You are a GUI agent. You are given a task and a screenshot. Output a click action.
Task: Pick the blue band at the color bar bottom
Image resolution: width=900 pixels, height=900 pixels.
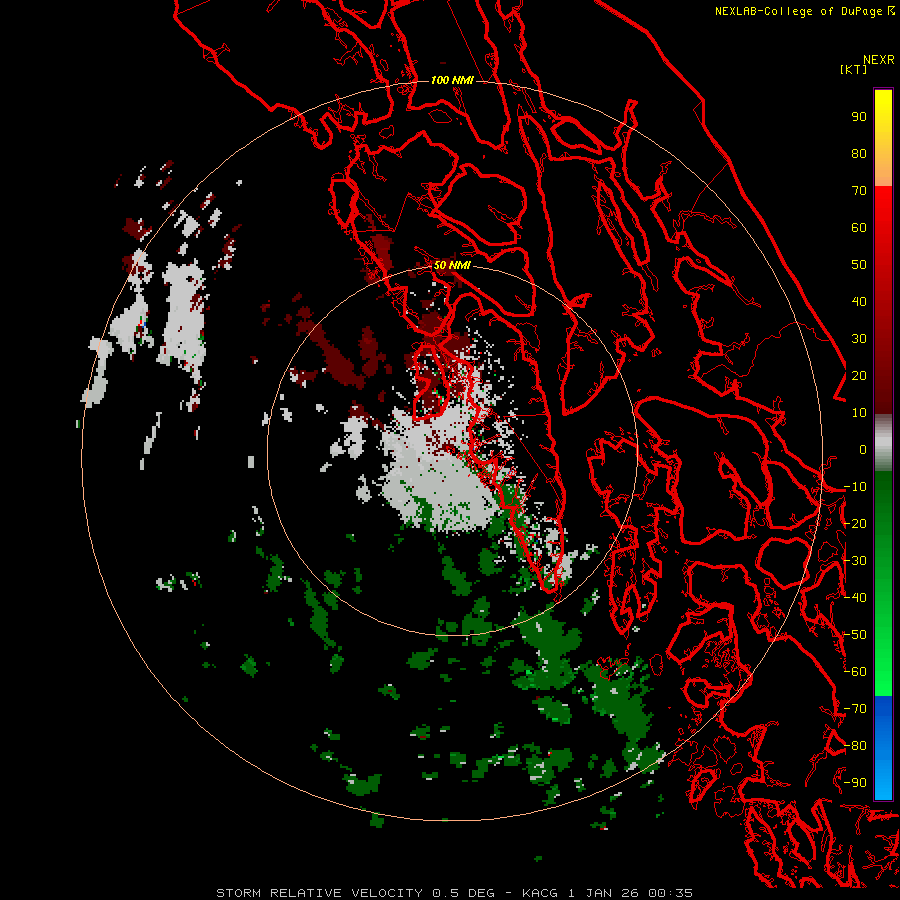coord(883,748)
